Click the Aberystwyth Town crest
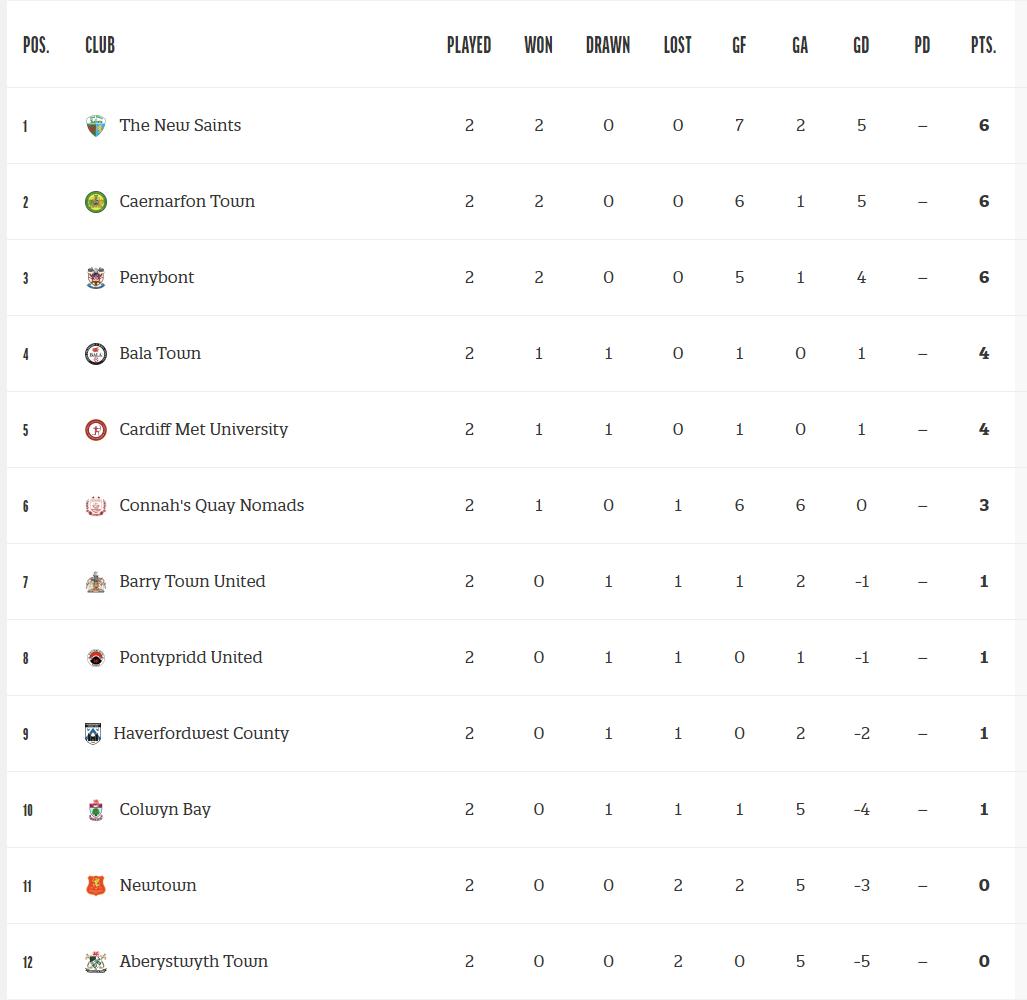1027x1000 pixels. click(96, 961)
